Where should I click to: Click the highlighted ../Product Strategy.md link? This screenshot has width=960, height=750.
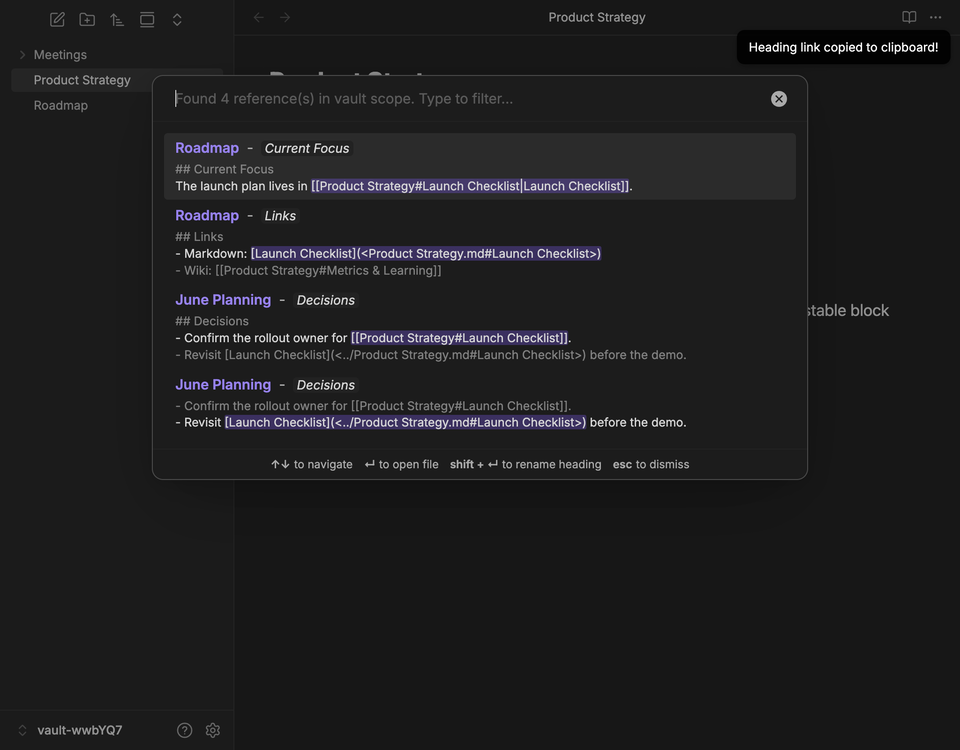405,422
